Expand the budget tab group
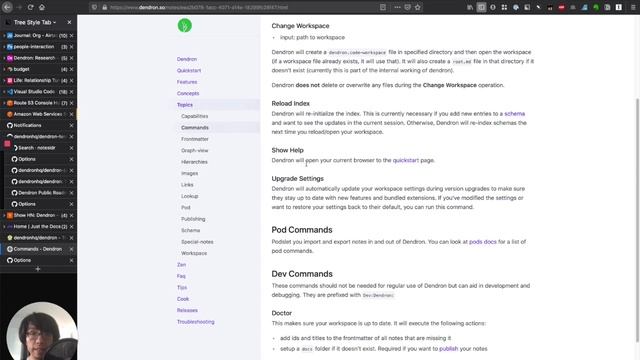 click(4, 69)
